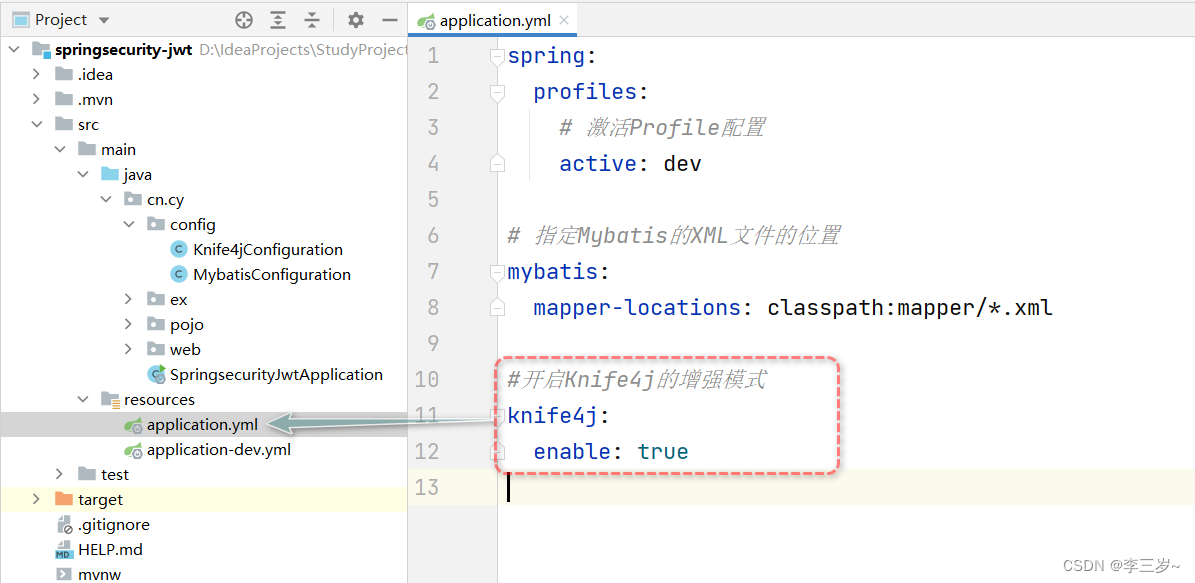Screen dimensions: 1195x583
Task: Click the Mybatis XML comment on line 6
Action: pos(674,236)
